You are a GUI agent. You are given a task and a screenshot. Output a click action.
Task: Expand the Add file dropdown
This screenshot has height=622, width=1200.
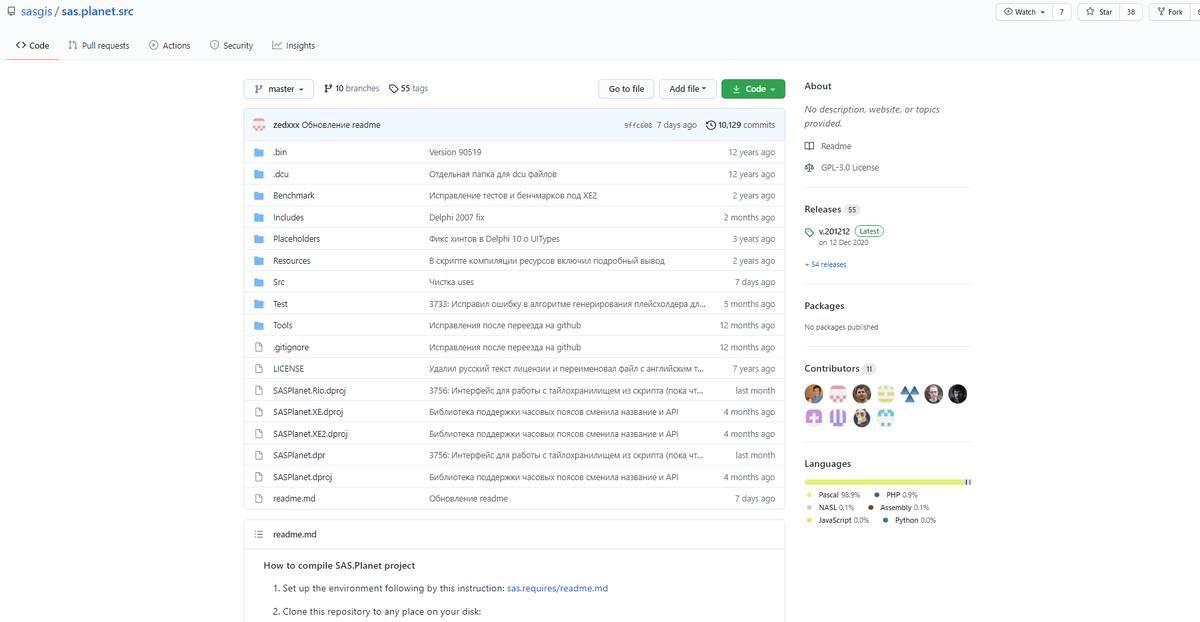click(x=687, y=89)
